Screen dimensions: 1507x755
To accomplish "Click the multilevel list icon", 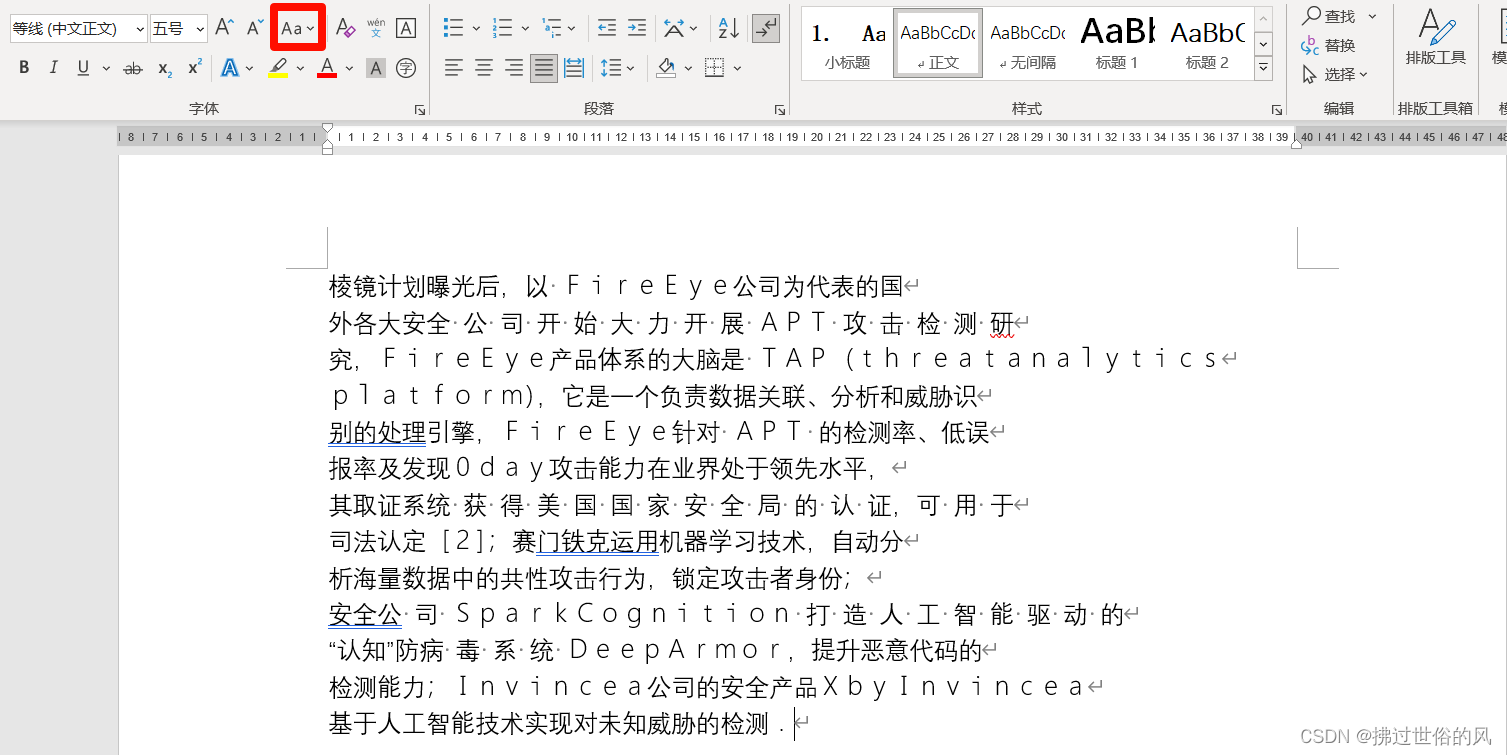I will 551,28.
